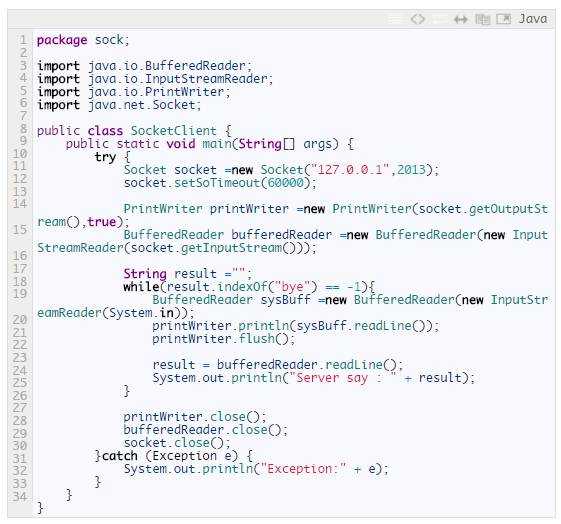Screen dimensions: 561x524
Task: Click the 'Exception:' println line
Action: coord(256,469)
